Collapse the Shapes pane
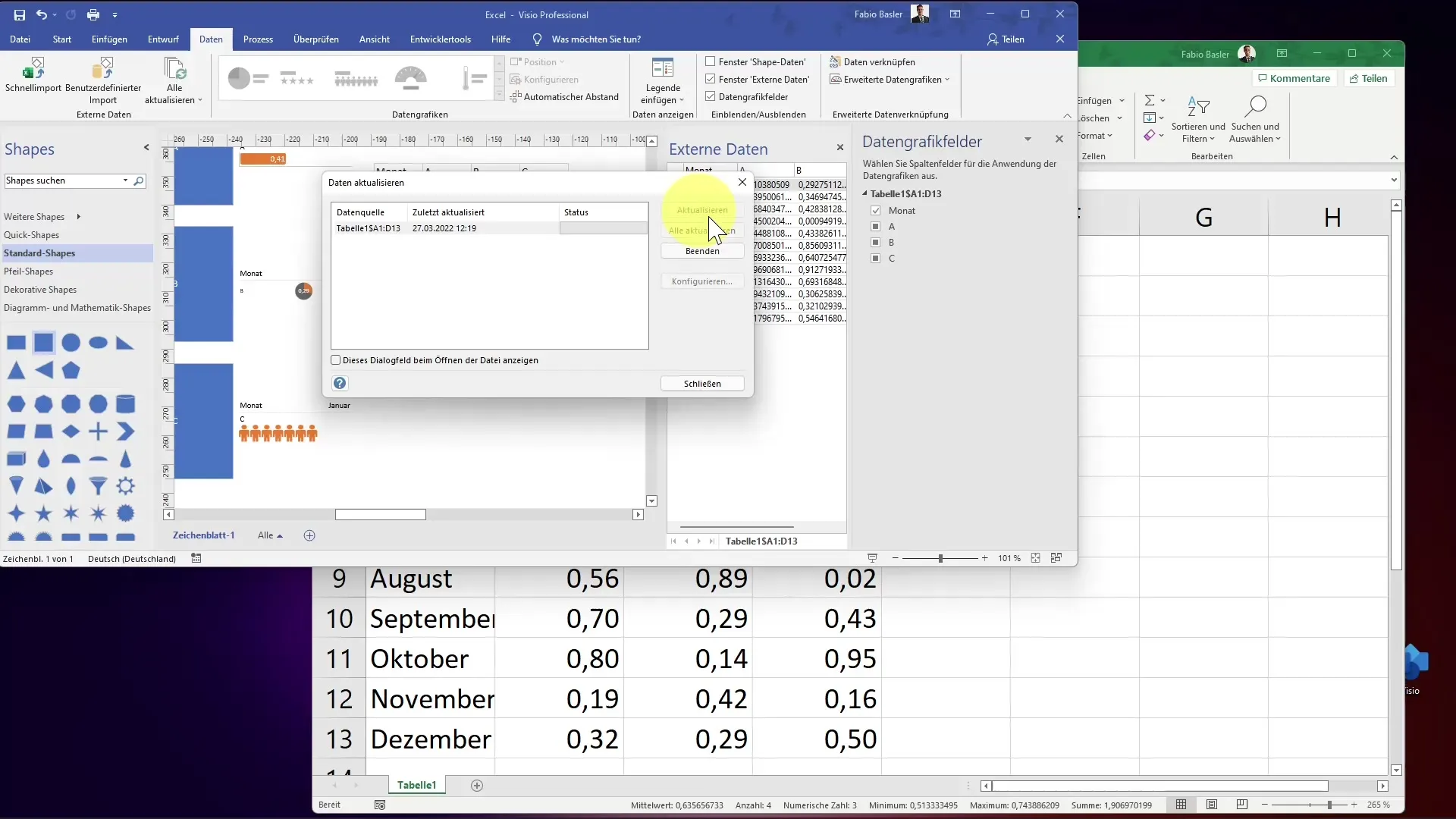Screen dimensions: 1456x819 [x=146, y=148]
